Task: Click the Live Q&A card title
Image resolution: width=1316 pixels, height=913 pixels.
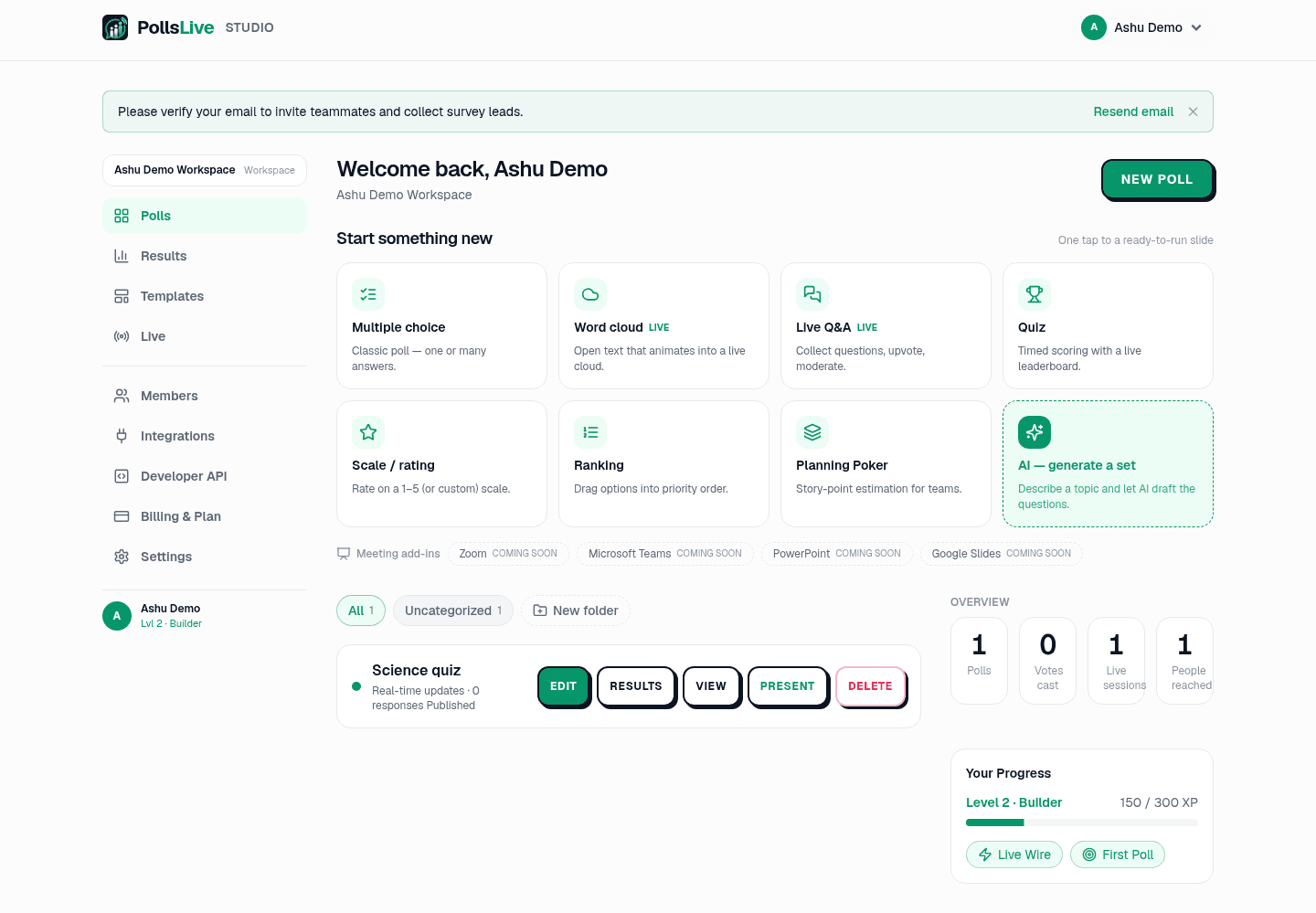Action: [x=823, y=327]
